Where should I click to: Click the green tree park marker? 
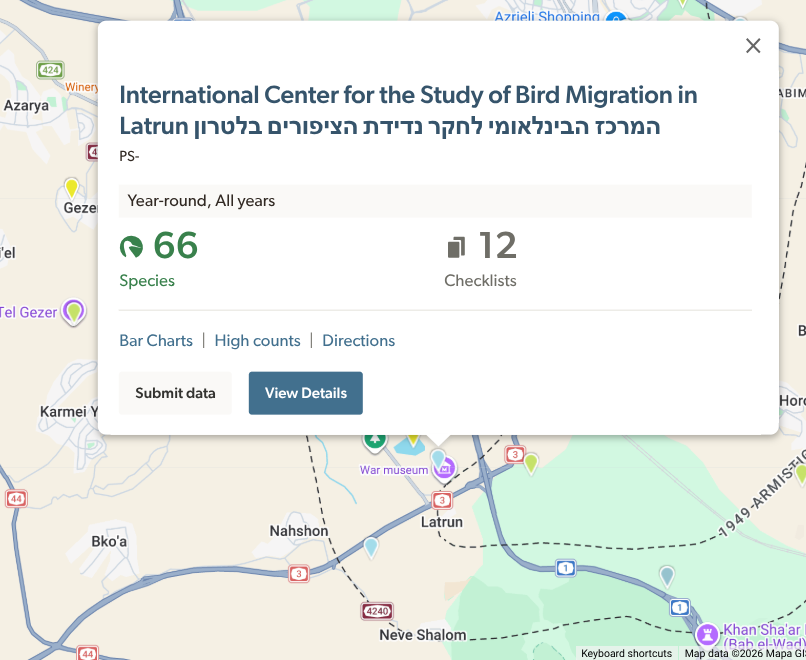(x=375, y=442)
